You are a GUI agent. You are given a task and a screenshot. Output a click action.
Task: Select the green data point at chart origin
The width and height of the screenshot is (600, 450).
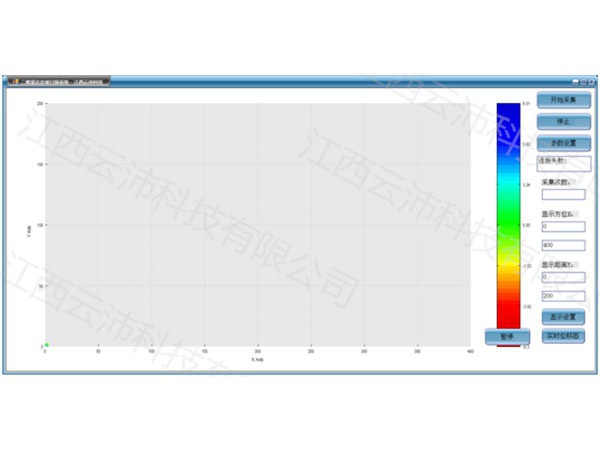tap(47, 345)
